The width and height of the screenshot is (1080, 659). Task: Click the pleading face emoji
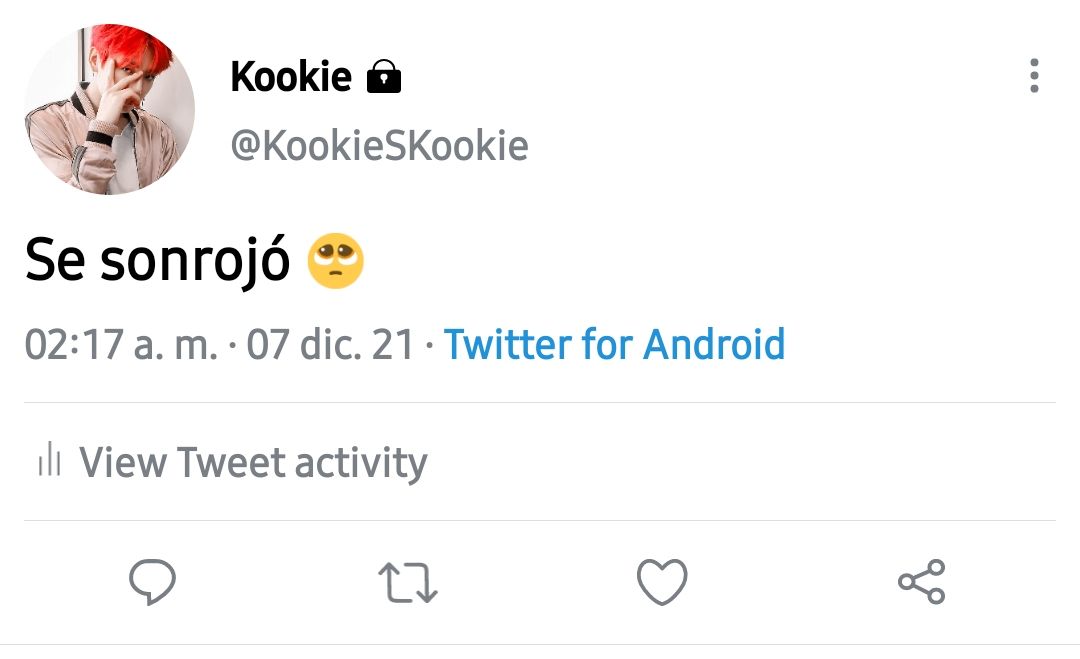335,261
